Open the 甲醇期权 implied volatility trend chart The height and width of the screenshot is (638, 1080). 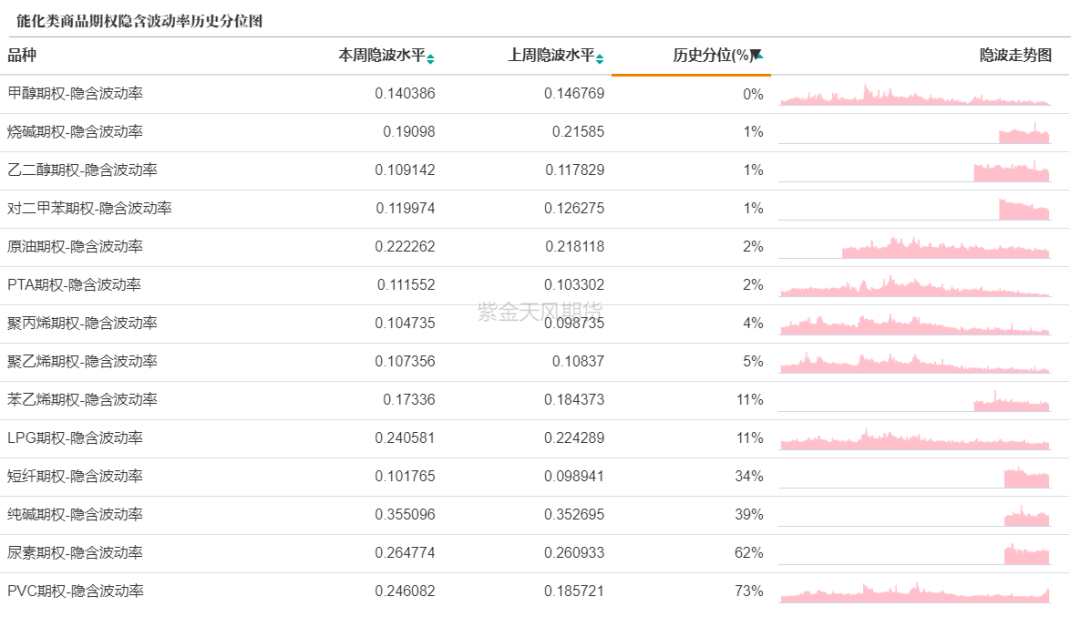[x=914, y=95]
